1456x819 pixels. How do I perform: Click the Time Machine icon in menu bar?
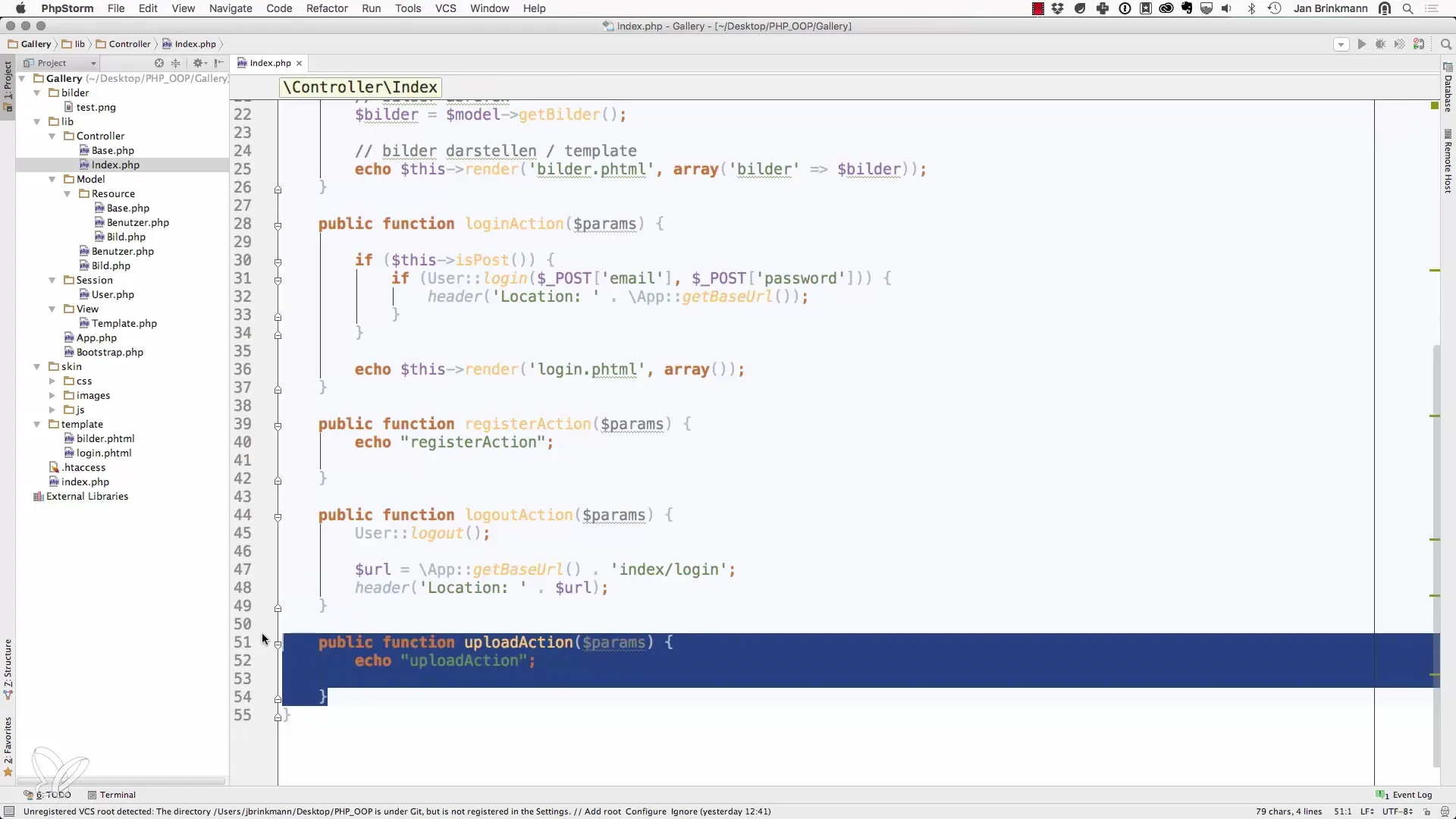1275,8
